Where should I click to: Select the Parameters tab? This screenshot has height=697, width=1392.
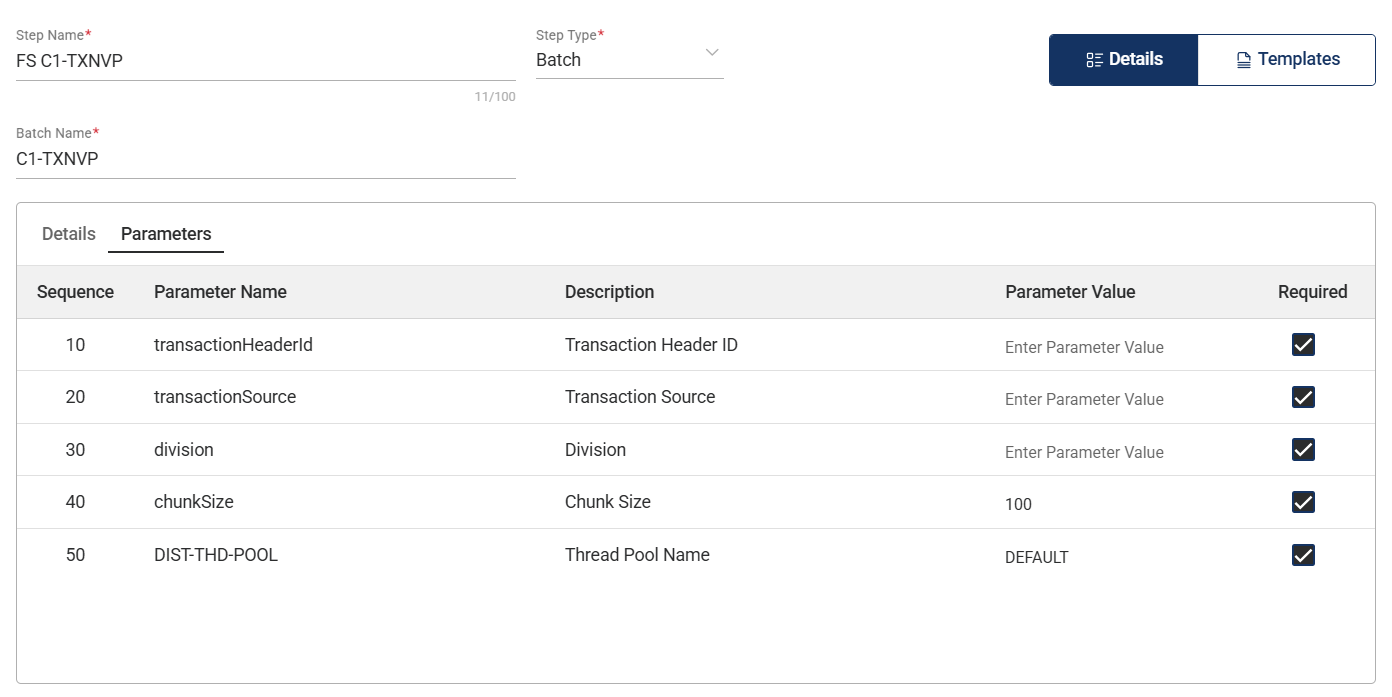[166, 234]
